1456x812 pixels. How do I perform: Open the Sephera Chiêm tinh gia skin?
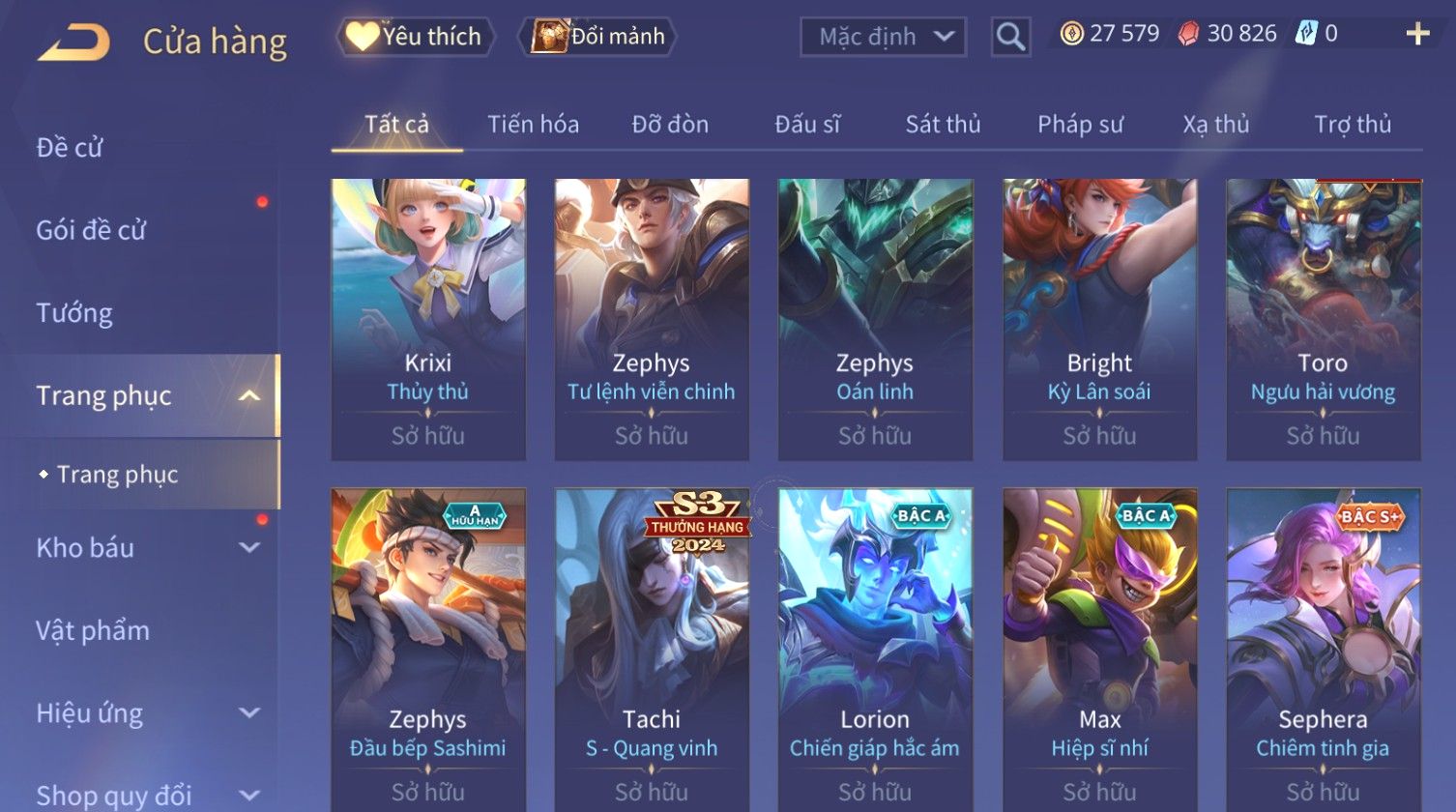(x=1324, y=650)
